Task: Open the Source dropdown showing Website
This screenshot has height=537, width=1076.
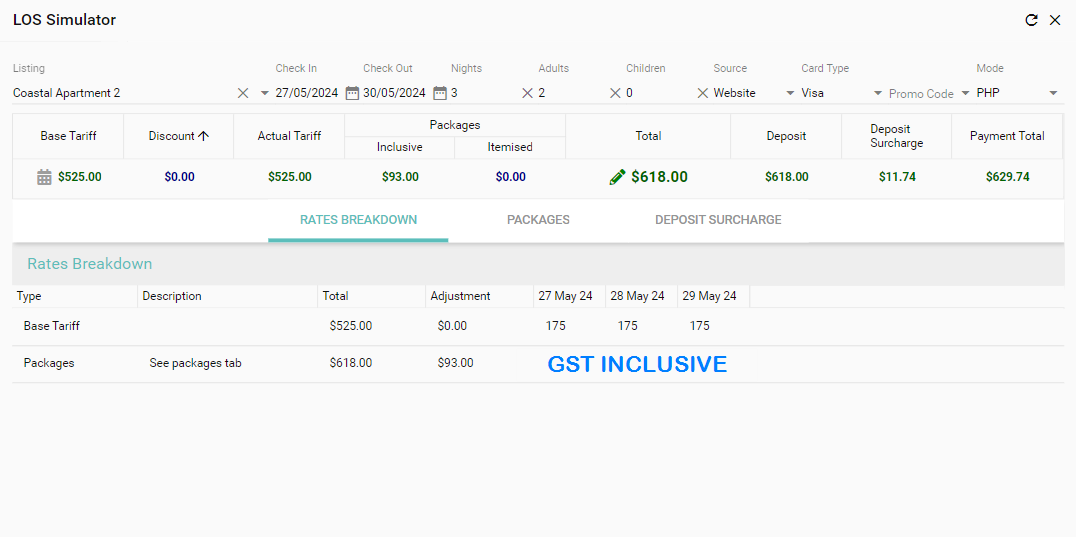Action: point(790,93)
